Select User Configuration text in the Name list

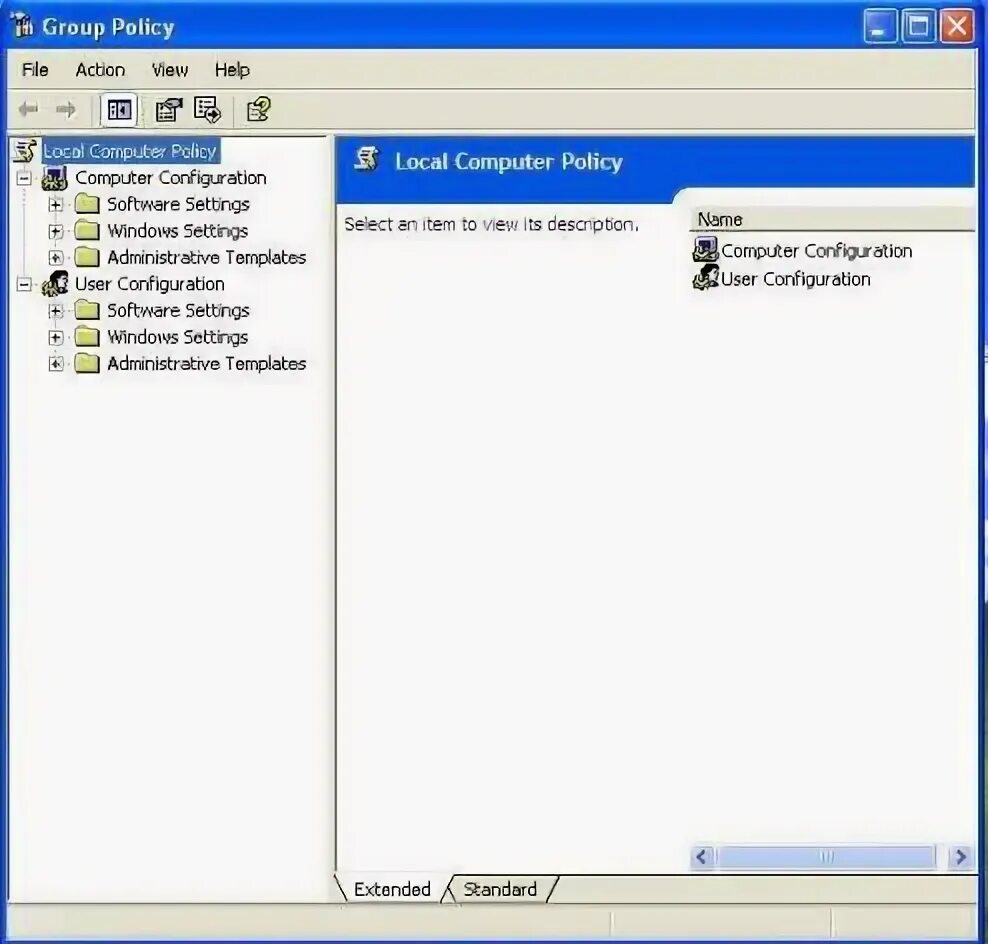click(x=796, y=279)
